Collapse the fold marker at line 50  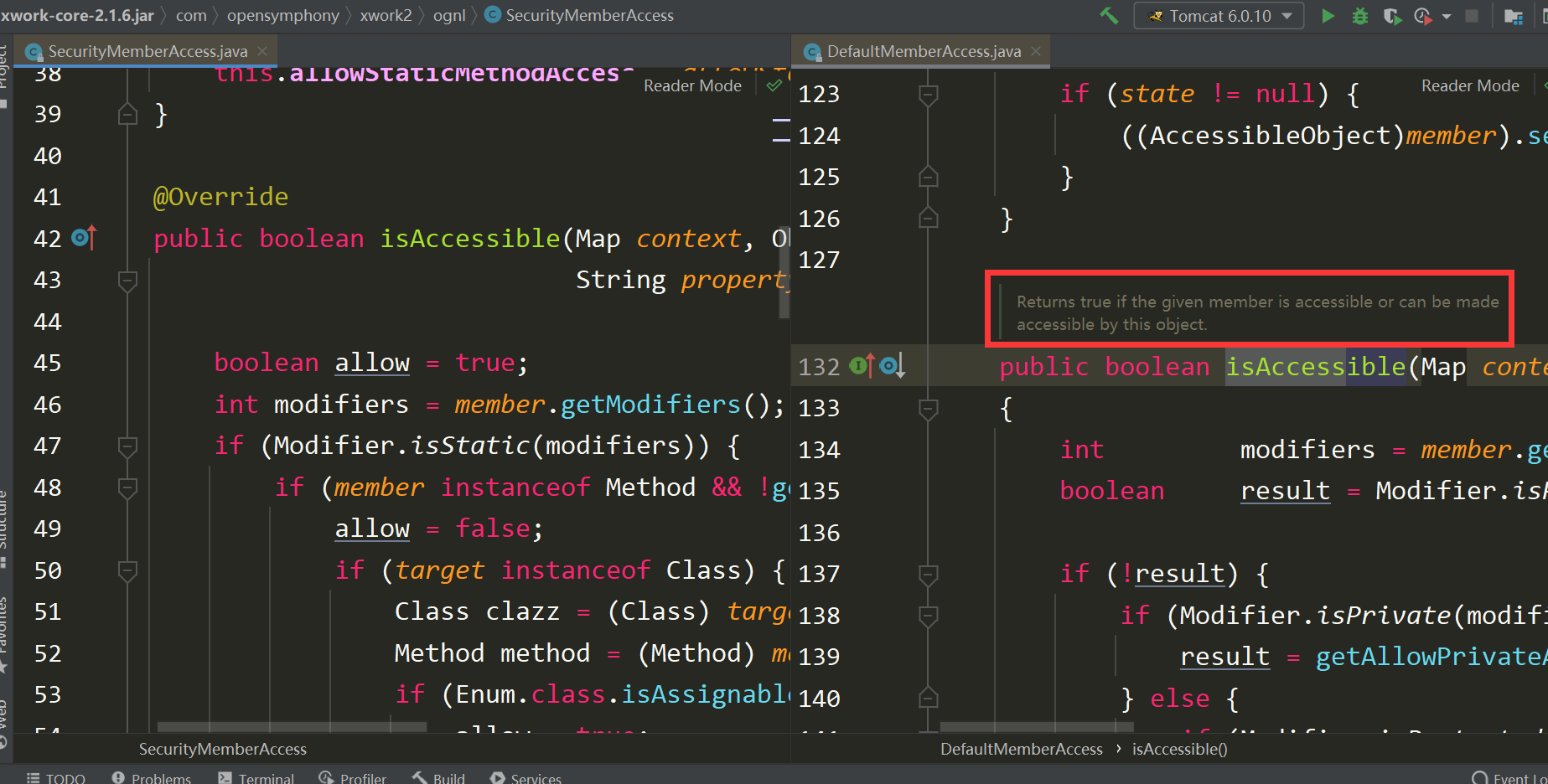(127, 571)
